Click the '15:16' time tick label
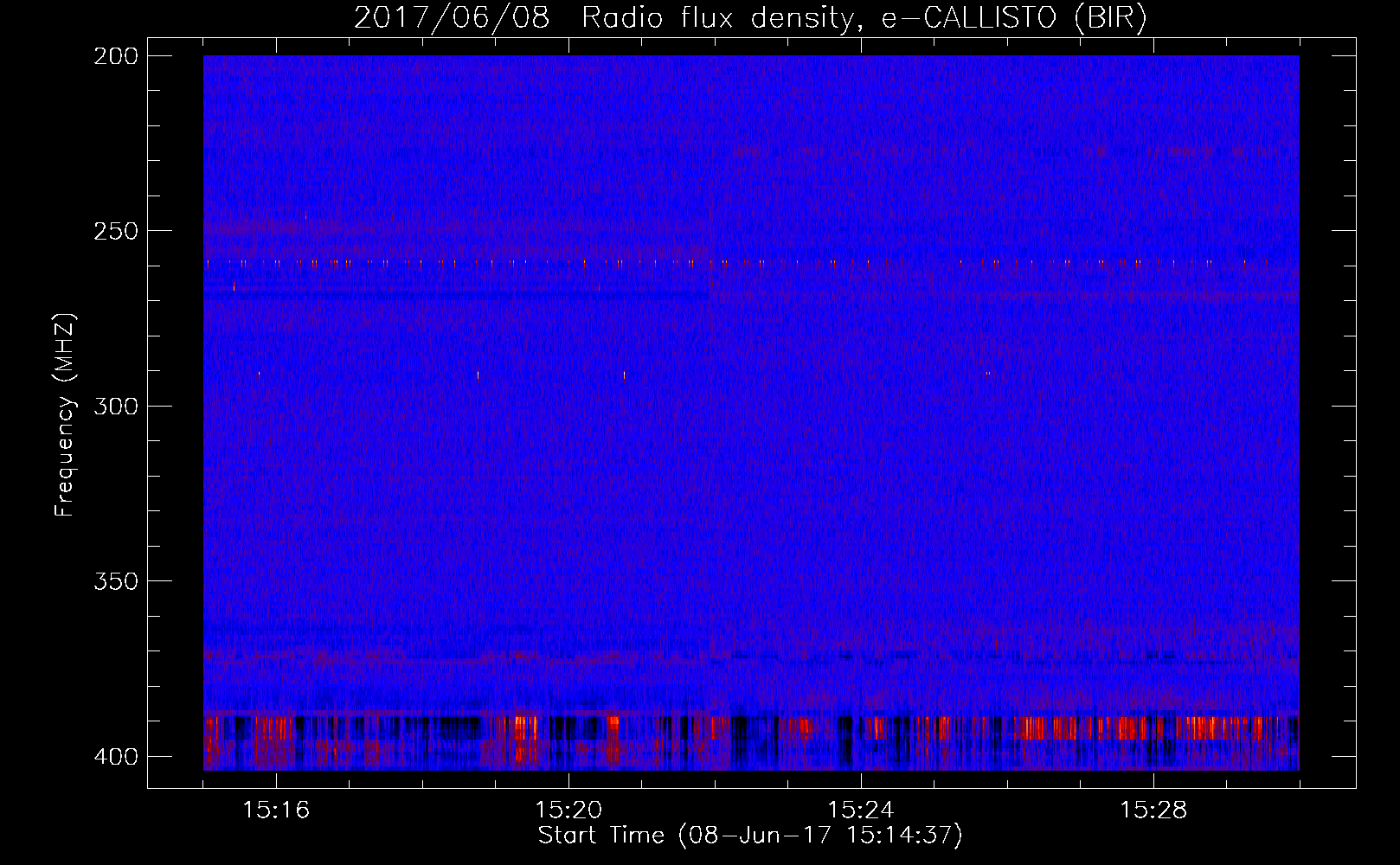This screenshot has height=865, width=1400. click(276, 811)
